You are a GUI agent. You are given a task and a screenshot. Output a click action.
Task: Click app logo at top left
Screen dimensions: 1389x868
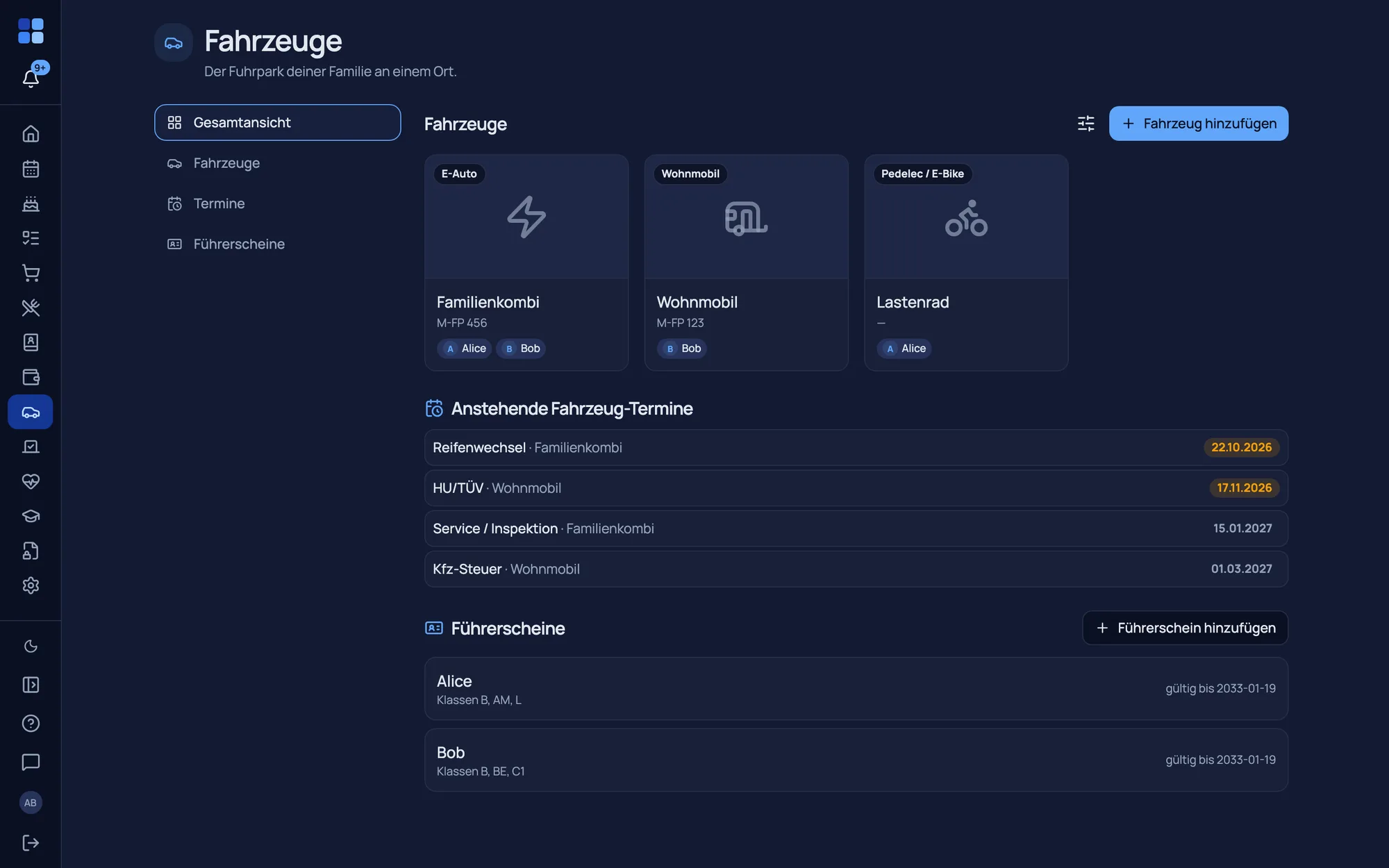coord(31,31)
